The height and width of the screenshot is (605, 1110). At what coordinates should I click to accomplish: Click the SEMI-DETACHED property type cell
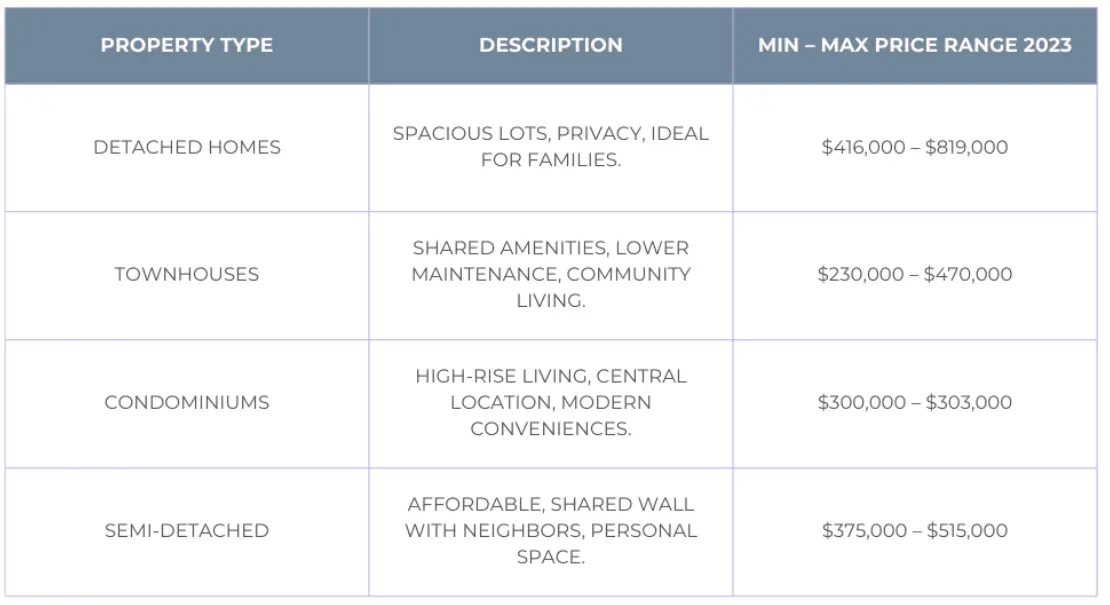click(187, 530)
